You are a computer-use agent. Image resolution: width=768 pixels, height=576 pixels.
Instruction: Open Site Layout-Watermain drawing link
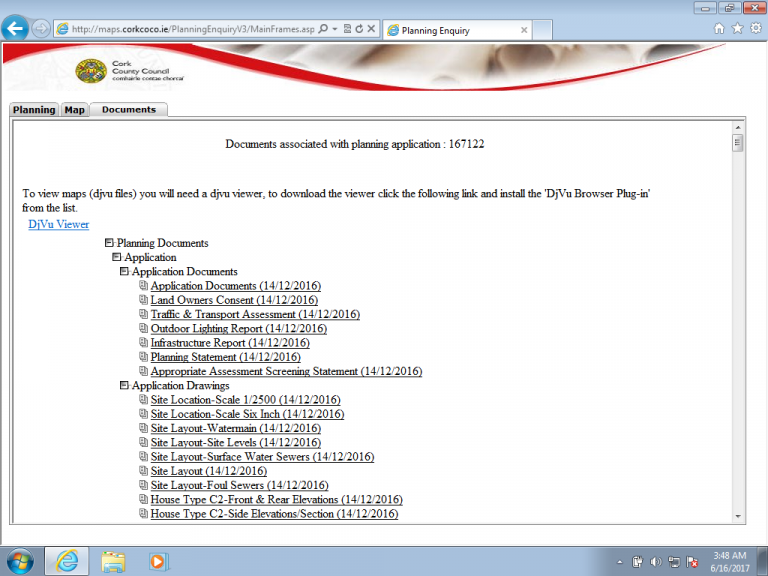pos(236,428)
